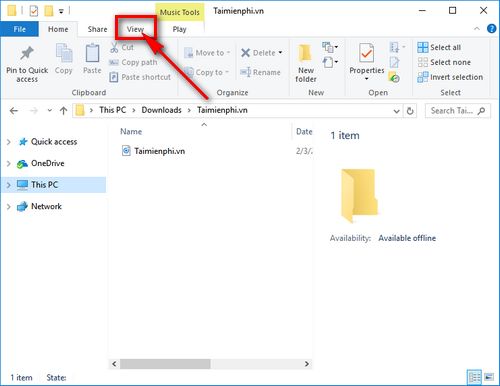This screenshot has height=386, width=500.
Task: Select Quick access in navigation pane
Action: point(54,142)
